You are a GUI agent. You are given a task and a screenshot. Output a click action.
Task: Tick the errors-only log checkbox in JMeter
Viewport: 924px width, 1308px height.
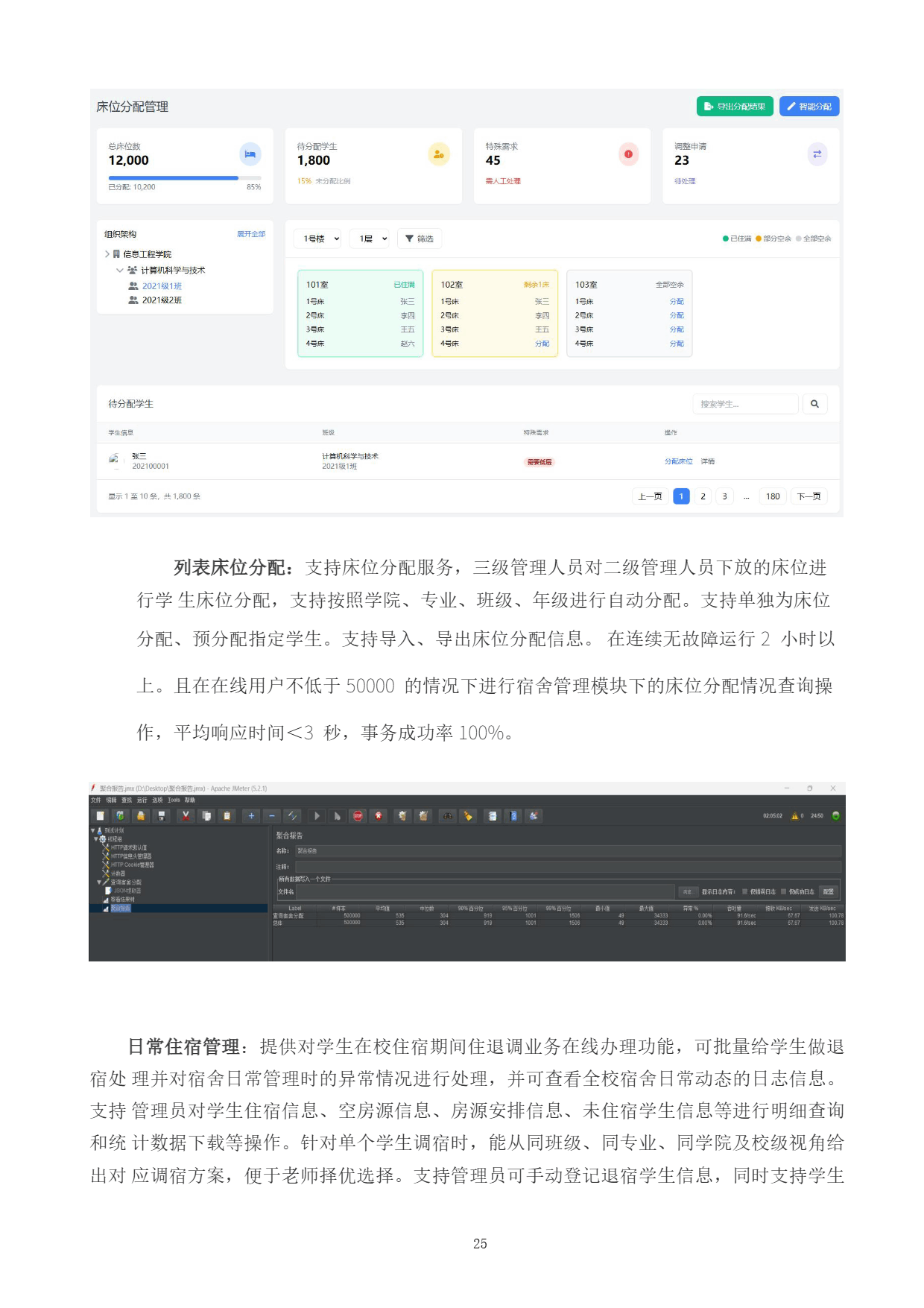[x=744, y=891]
